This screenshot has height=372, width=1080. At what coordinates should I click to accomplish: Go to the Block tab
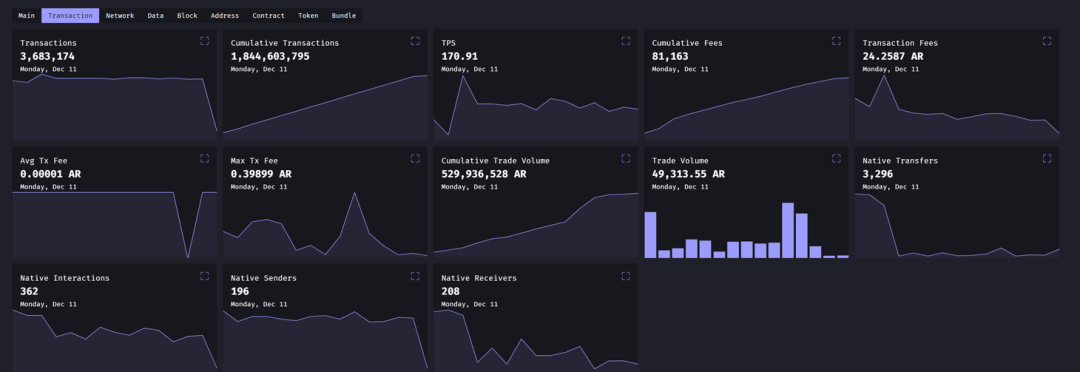coord(187,15)
